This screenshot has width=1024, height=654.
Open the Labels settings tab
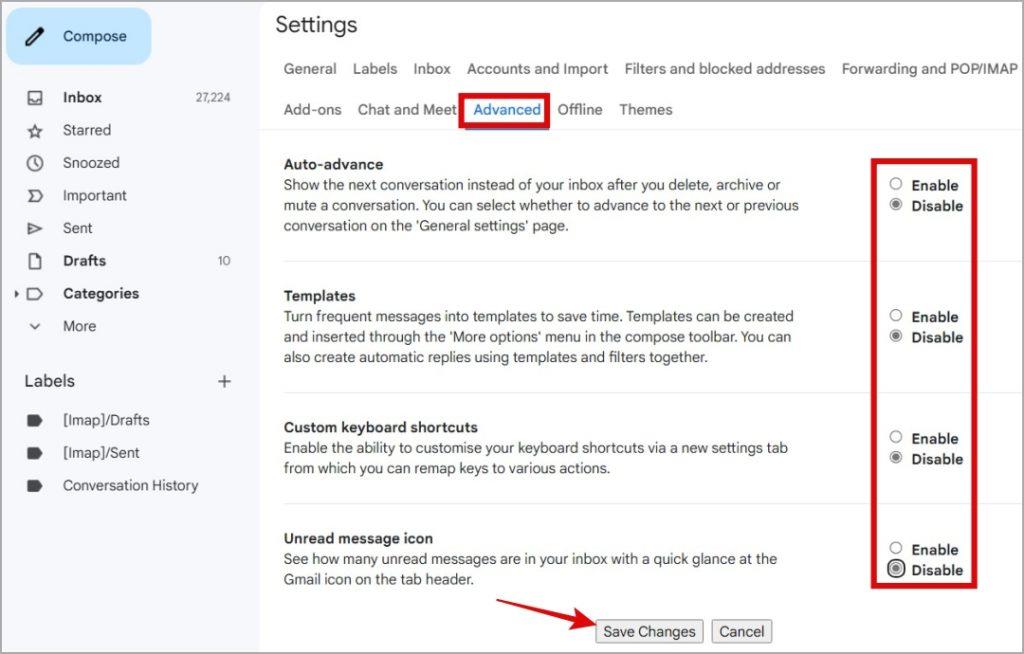pos(375,69)
